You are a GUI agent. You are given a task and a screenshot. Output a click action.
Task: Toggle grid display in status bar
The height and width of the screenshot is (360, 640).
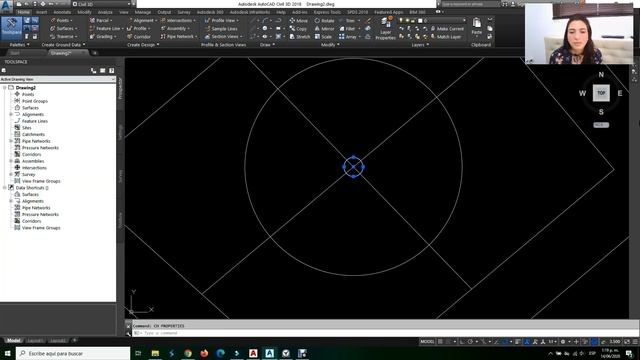pos(440,342)
